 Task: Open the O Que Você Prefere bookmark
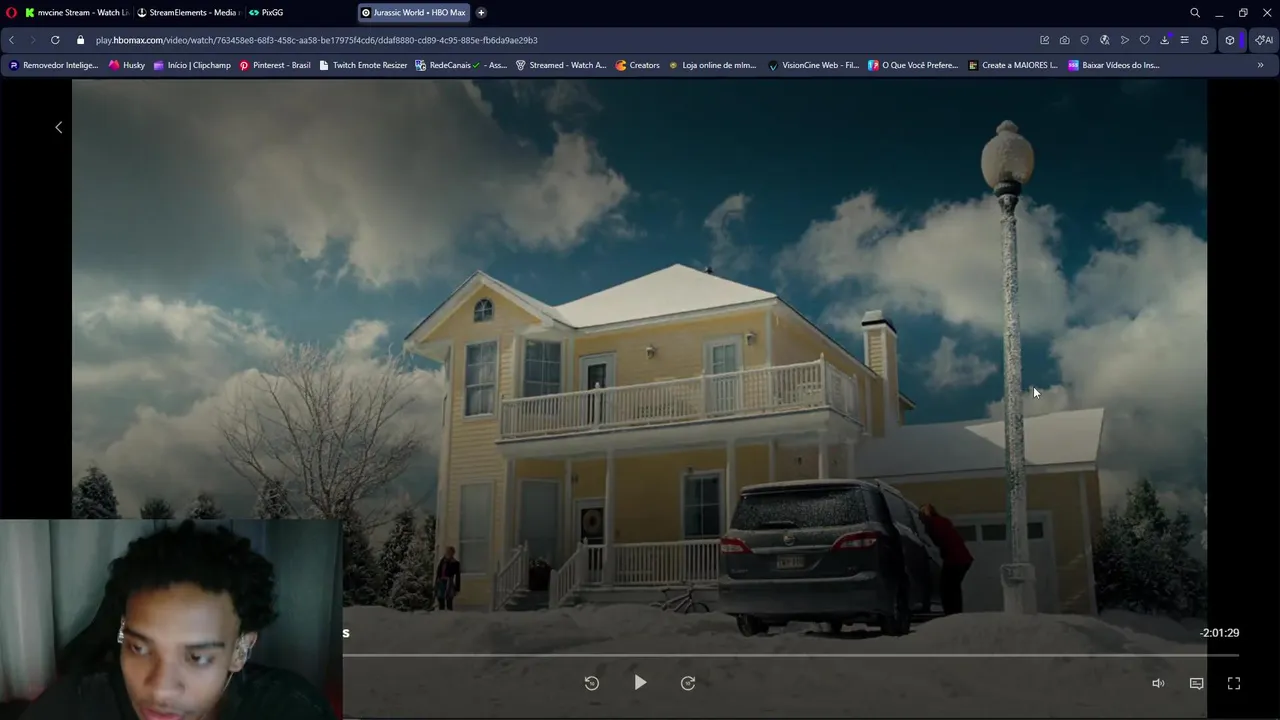914,65
